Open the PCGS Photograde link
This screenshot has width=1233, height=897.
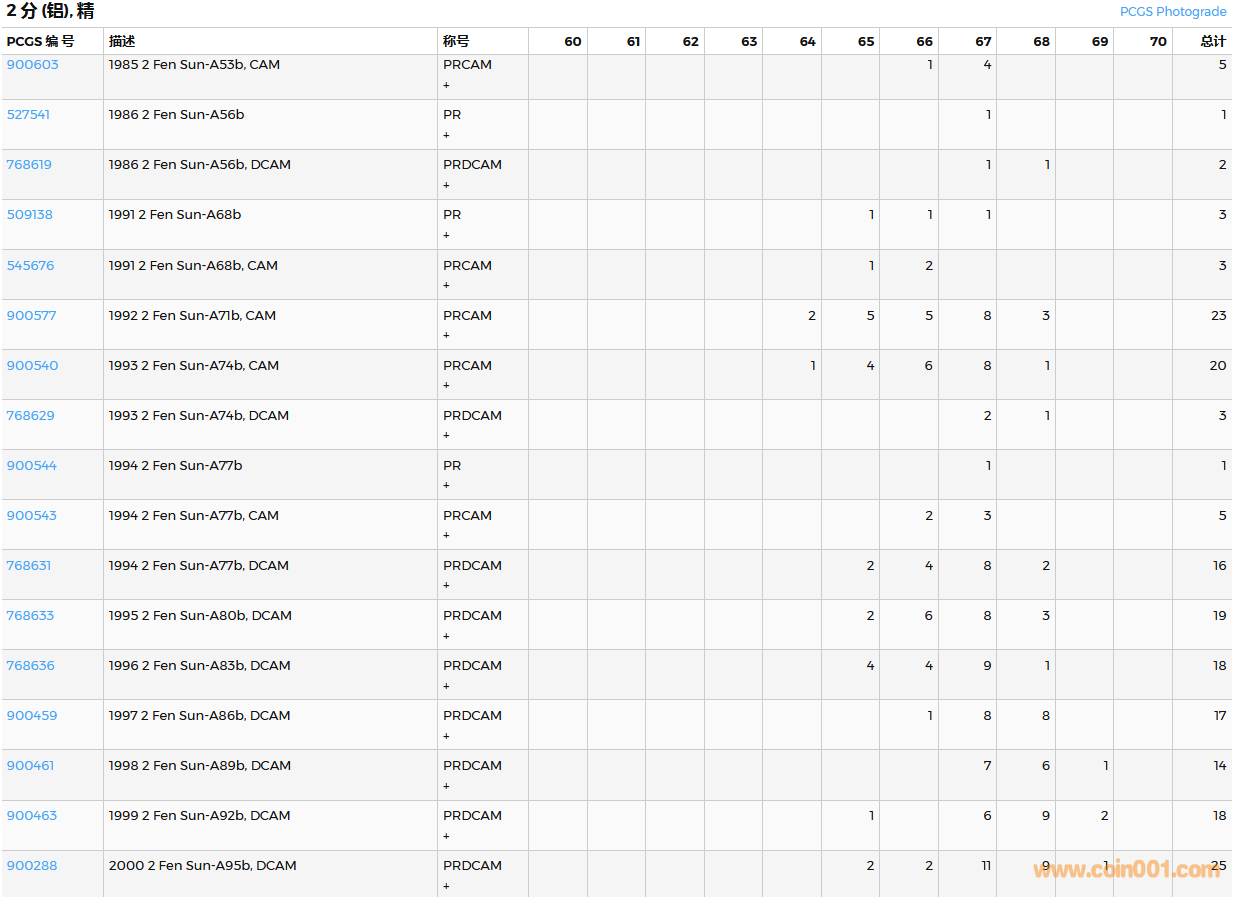[1172, 12]
